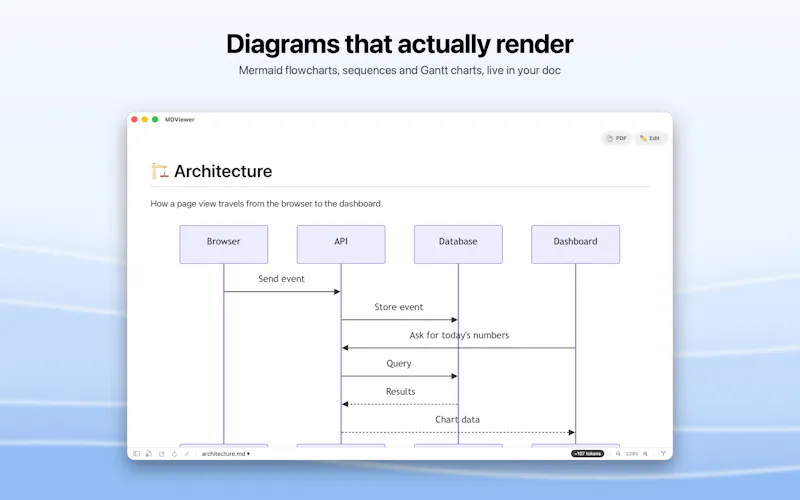Click the 'Mermaid flowcharts' subtitle text
The width and height of the screenshot is (800, 500).
point(399,70)
